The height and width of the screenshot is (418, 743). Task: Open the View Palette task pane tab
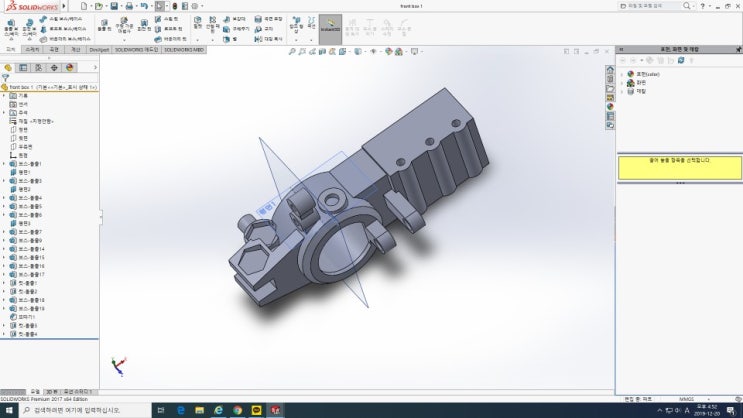pyautogui.click(x=610, y=98)
